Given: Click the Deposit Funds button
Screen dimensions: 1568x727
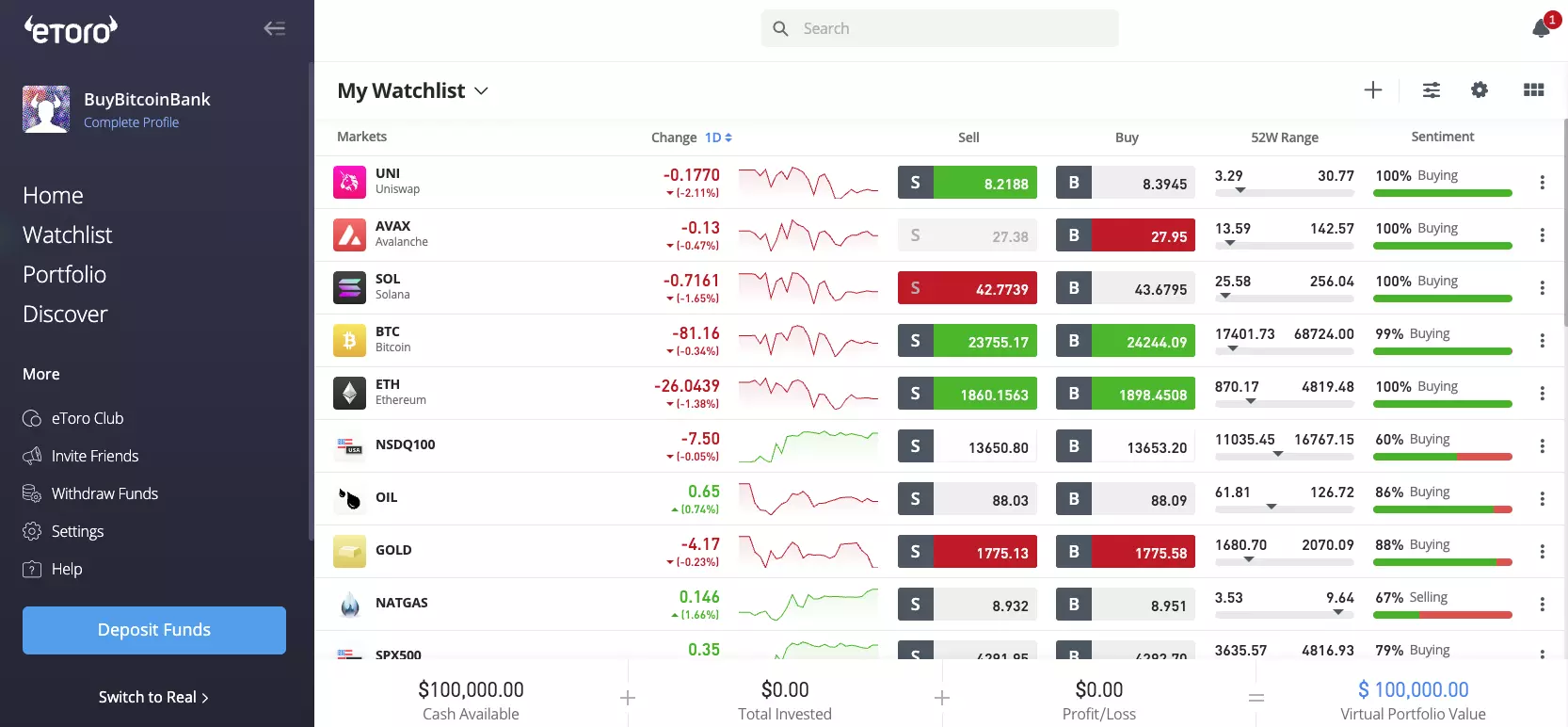Looking at the screenshot, I should [154, 630].
